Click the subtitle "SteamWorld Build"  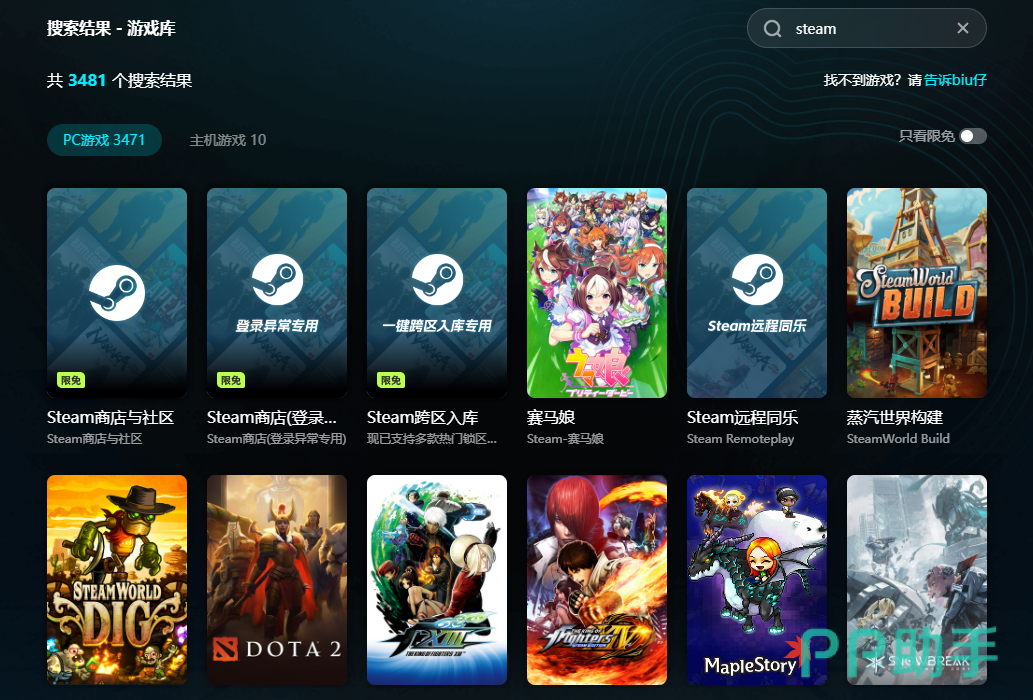click(899, 439)
